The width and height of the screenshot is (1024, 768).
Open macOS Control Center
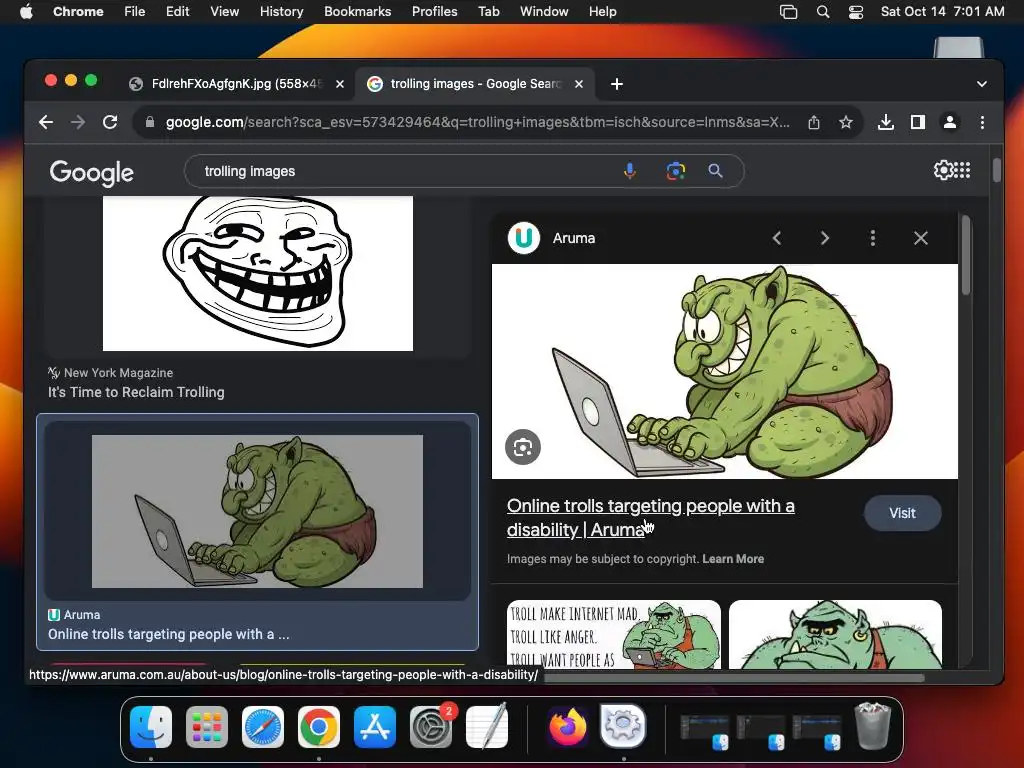pos(856,12)
